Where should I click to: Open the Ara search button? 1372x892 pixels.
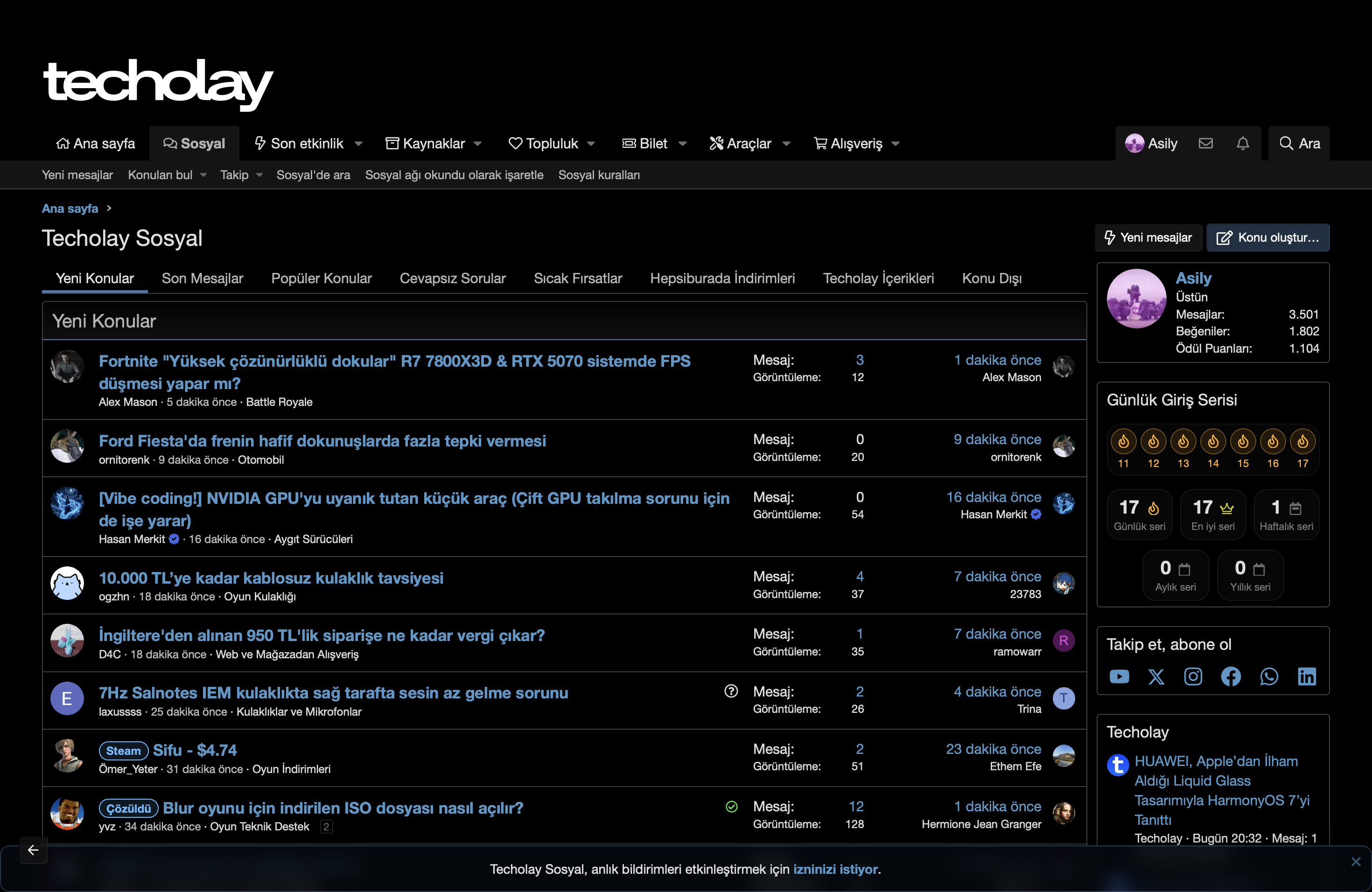1299,143
